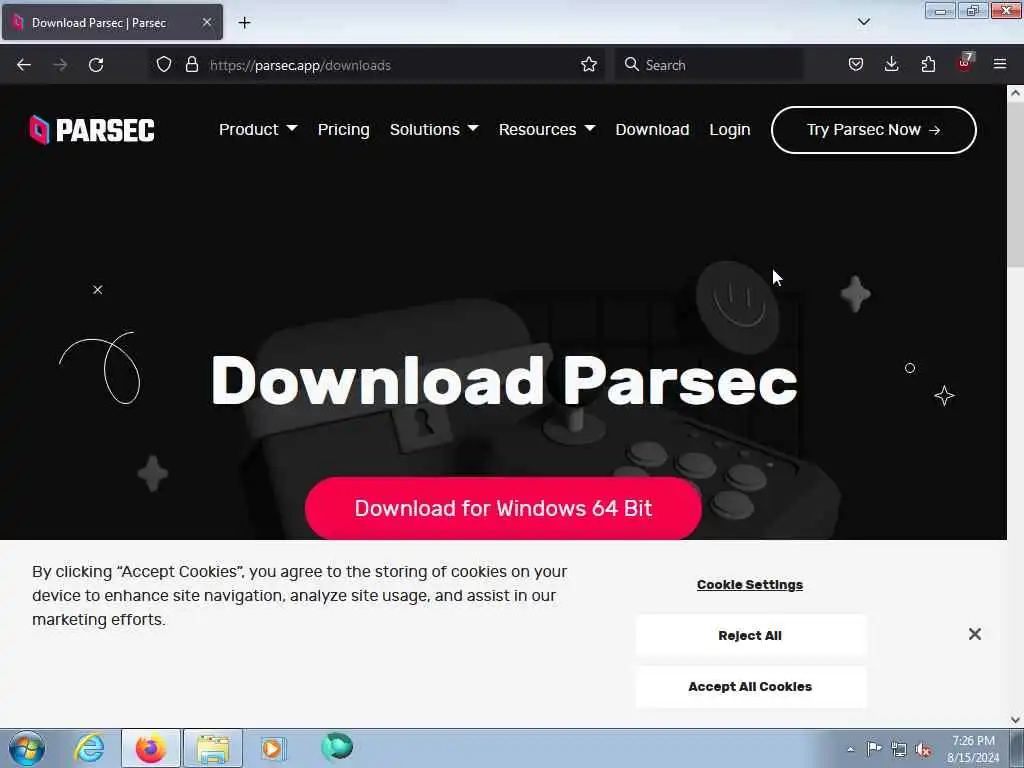
Task: Click the scrollbar up arrow
Action: [1016, 93]
